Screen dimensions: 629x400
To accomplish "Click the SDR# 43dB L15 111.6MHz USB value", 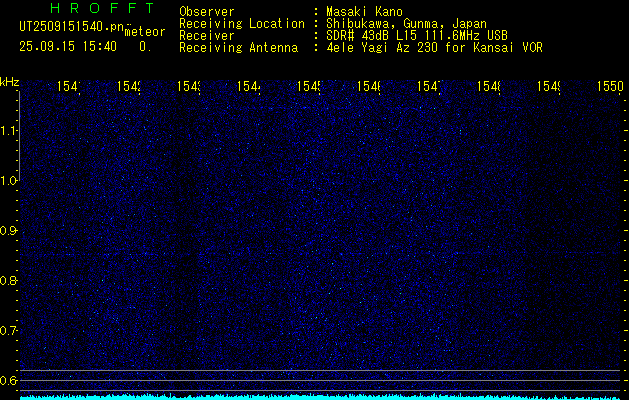I will (417, 36).
